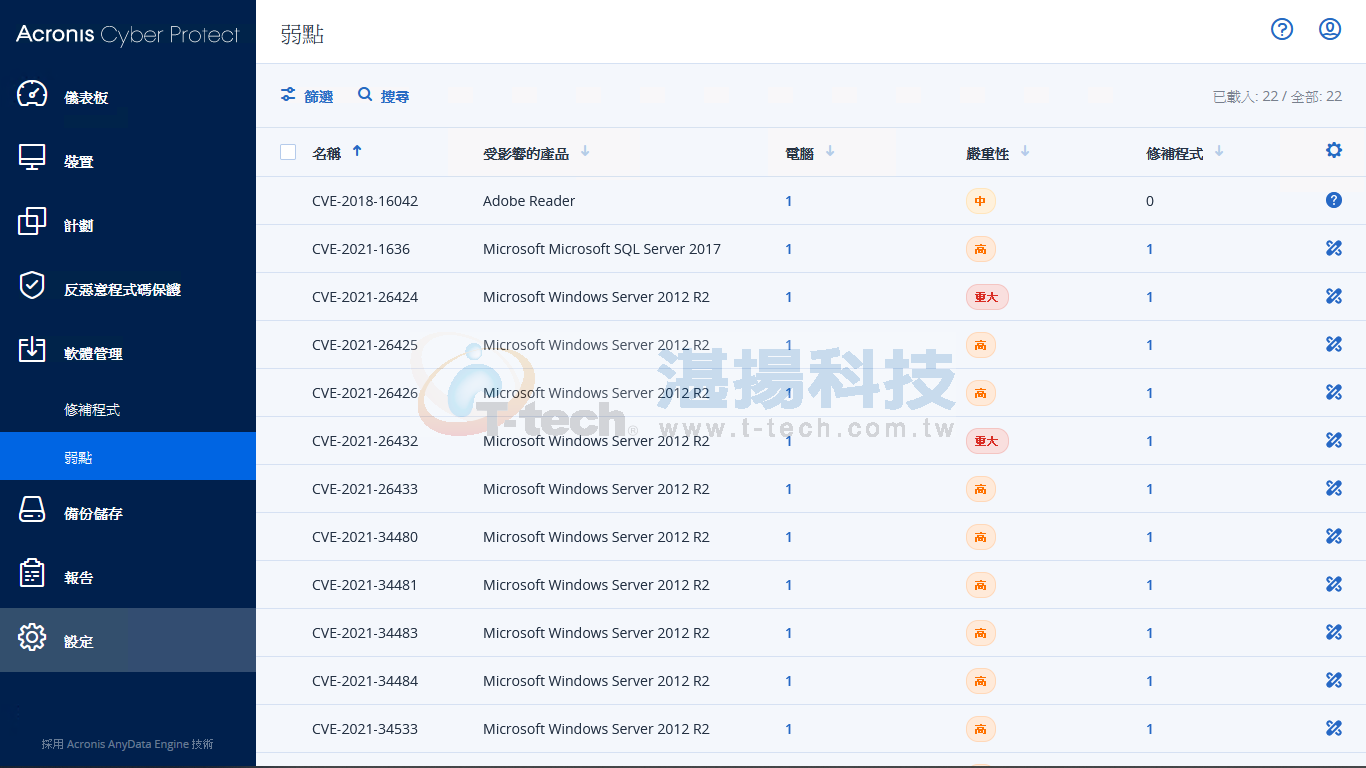Click the search magnifier icon

click(x=365, y=95)
